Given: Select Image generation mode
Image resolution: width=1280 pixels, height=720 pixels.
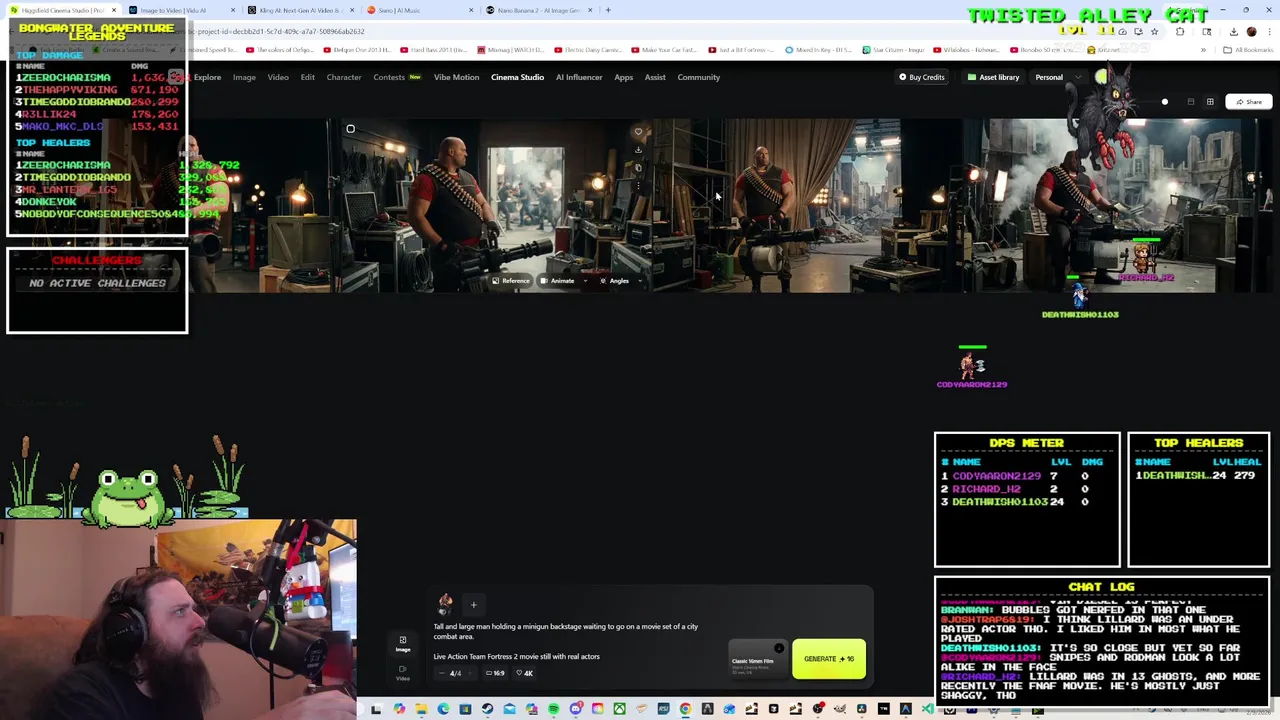Looking at the screenshot, I should [x=403, y=644].
